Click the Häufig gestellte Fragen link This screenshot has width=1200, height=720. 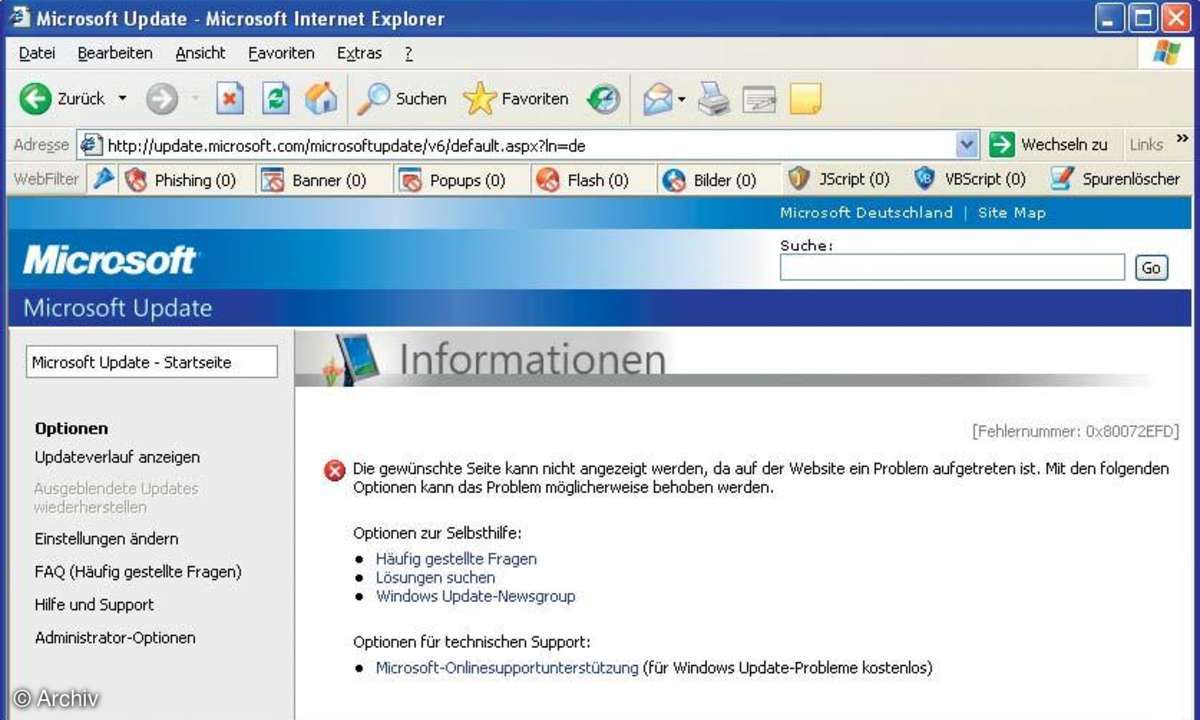click(456, 559)
